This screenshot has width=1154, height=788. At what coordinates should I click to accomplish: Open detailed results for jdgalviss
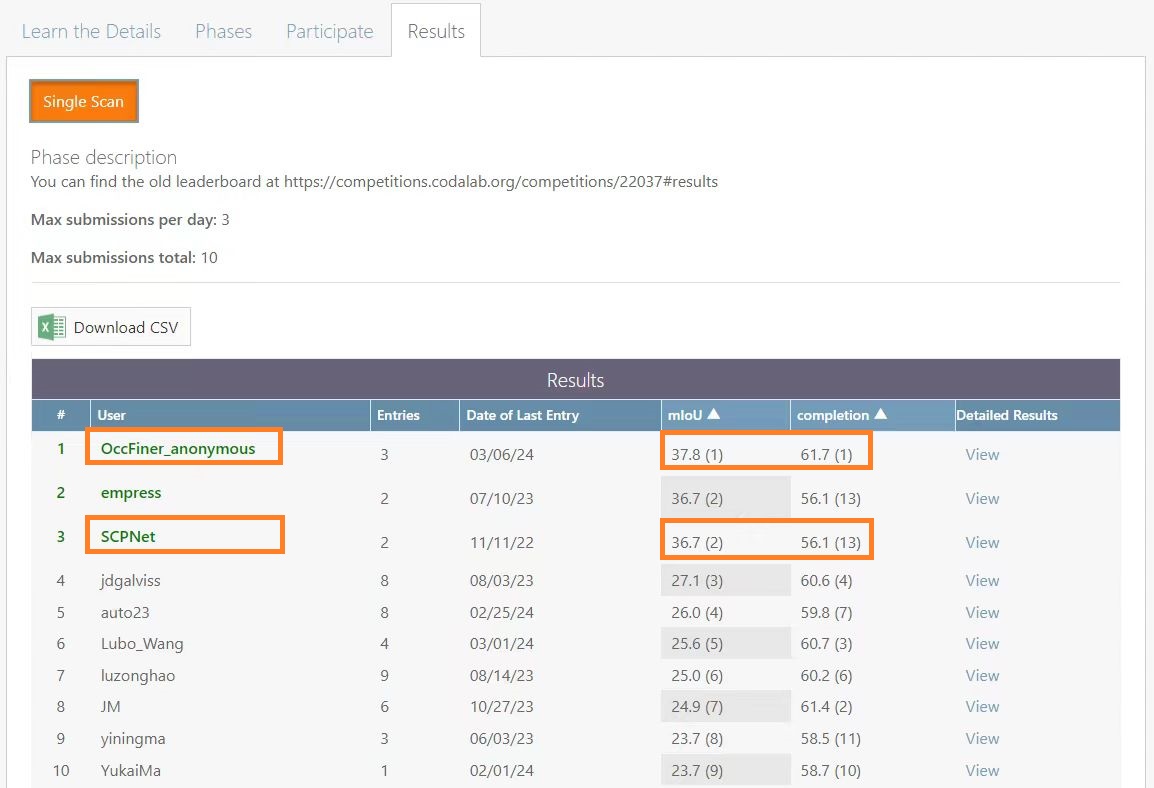[981, 580]
